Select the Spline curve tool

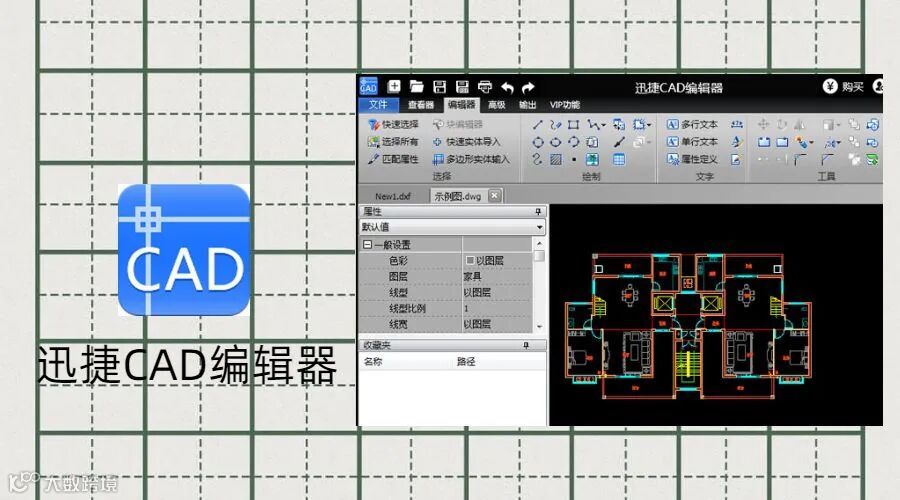click(x=537, y=159)
